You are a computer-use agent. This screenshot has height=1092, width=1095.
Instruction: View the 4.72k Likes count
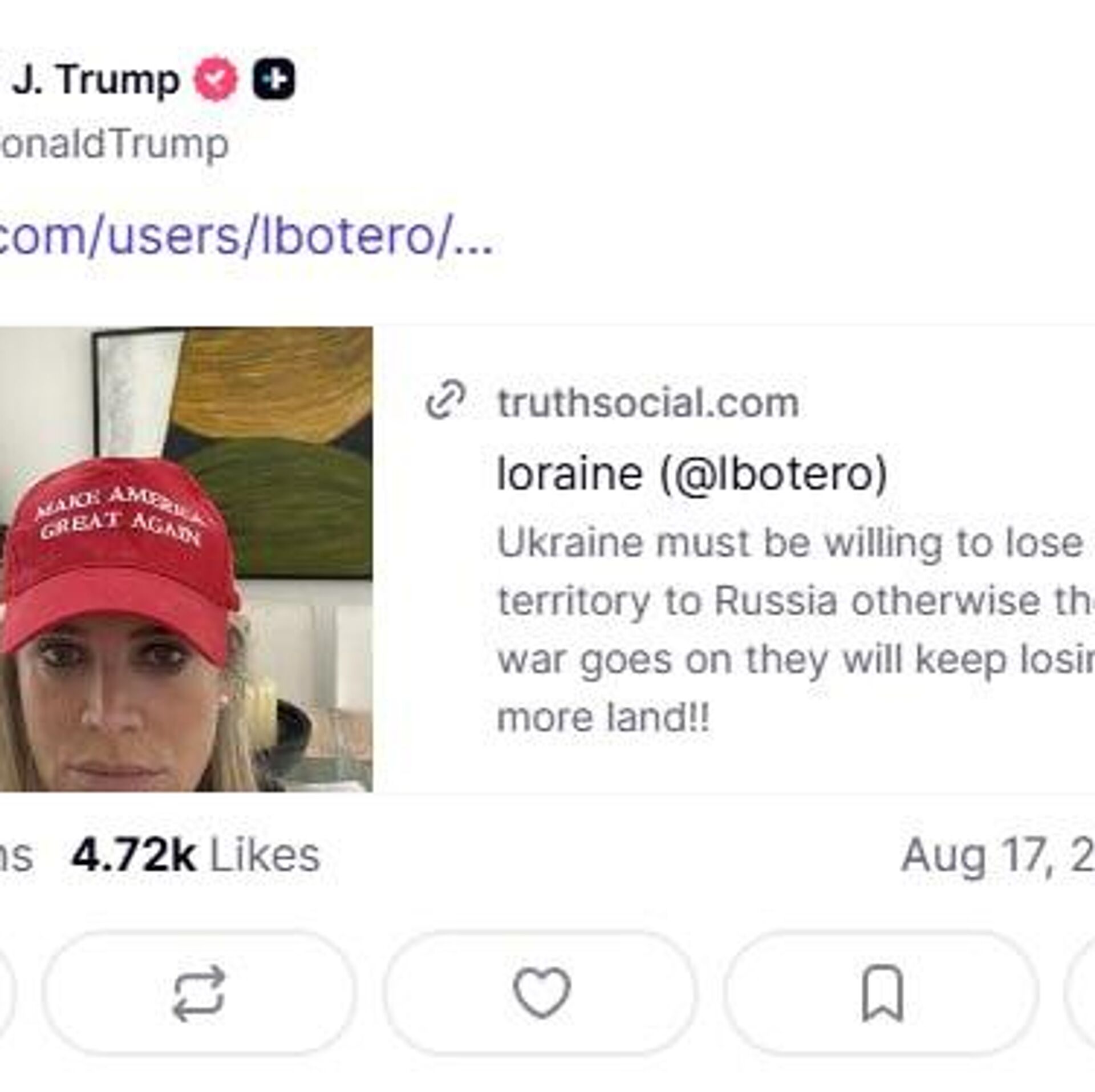point(133,855)
